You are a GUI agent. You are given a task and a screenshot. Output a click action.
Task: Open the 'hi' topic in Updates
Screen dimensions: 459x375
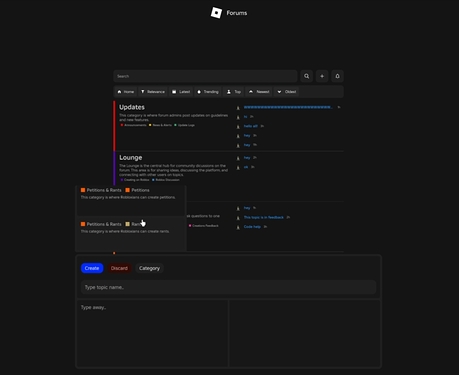click(245, 117)
